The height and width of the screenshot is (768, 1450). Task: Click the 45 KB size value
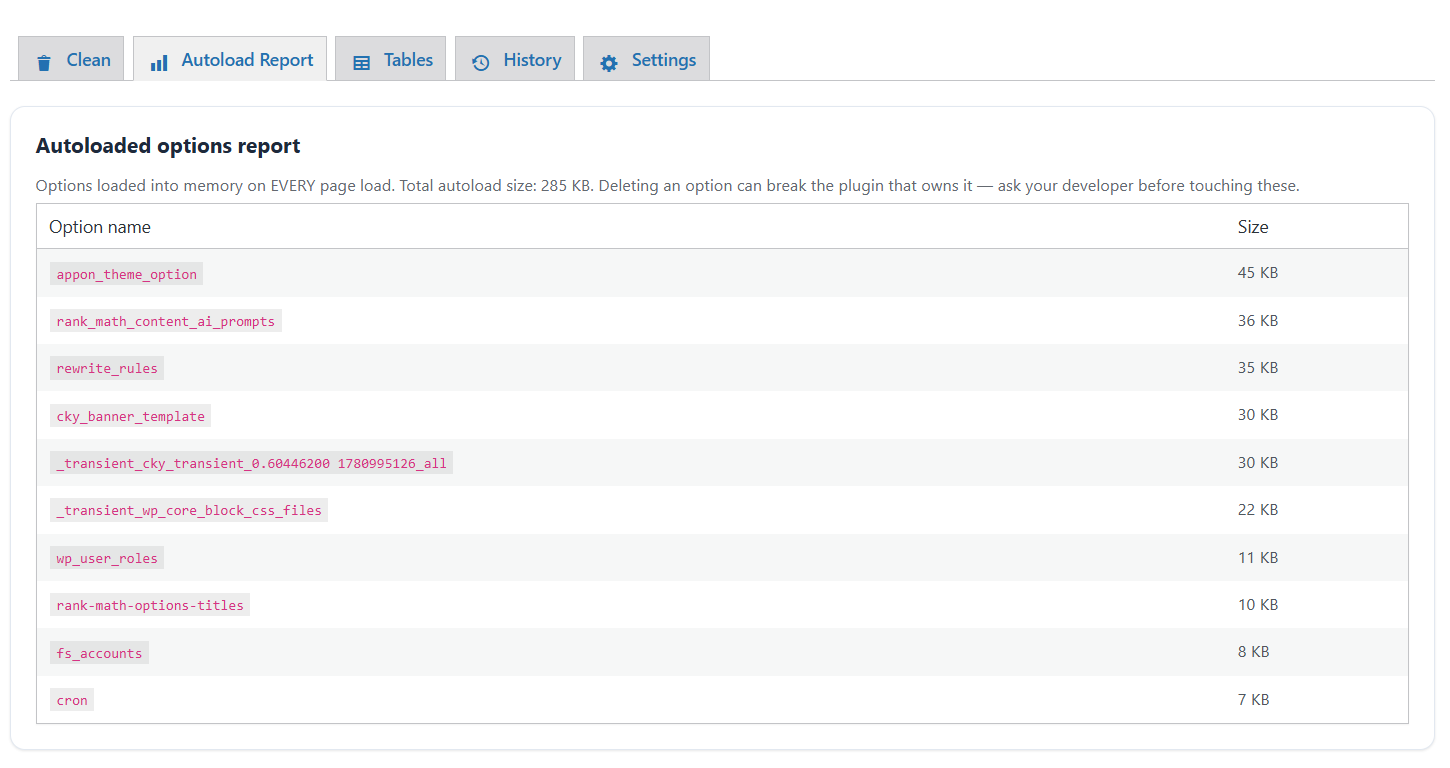(x=1258, y=273)
